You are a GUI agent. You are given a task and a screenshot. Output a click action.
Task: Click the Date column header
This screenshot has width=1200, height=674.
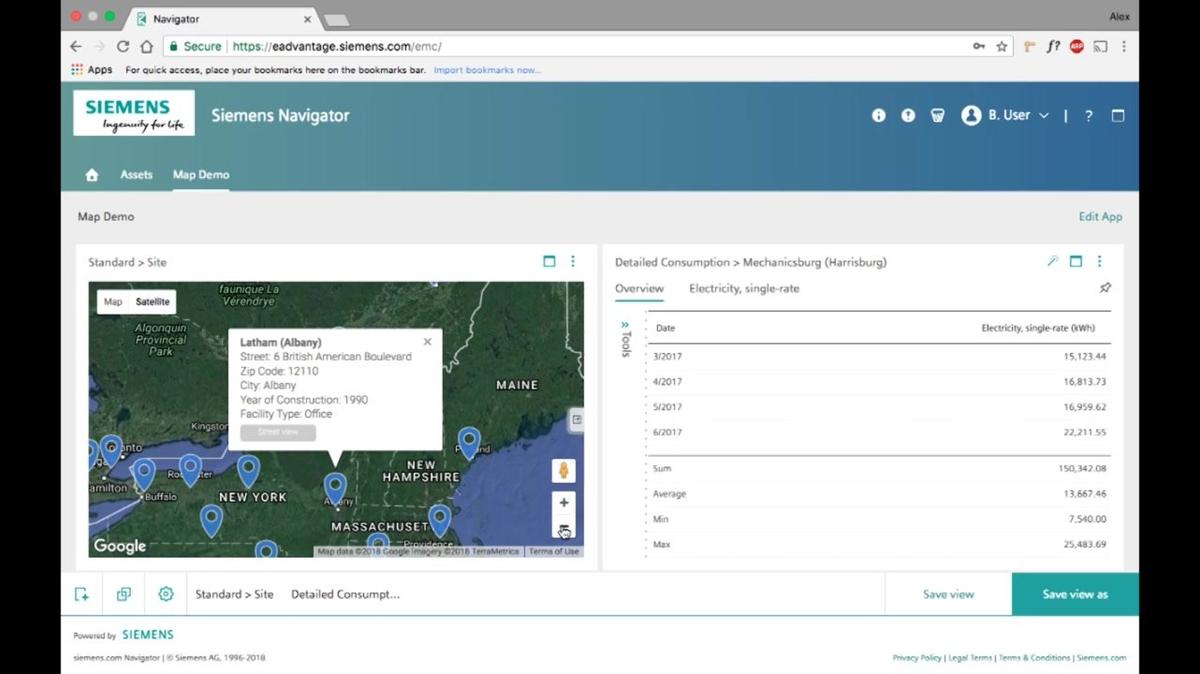click(665, 328)
